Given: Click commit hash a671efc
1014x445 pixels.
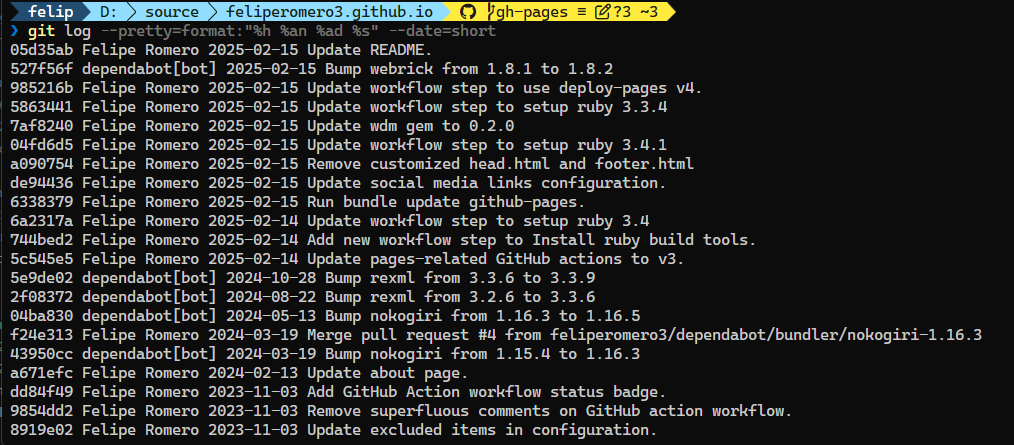Looking at the screenshot, I should tap(41, 373).
